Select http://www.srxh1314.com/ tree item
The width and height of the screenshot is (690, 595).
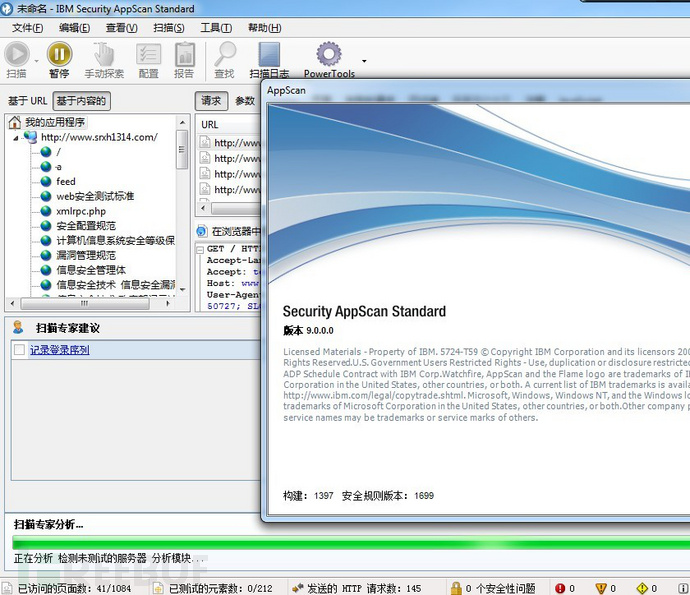pyautogui.click(x=99, y=137)
